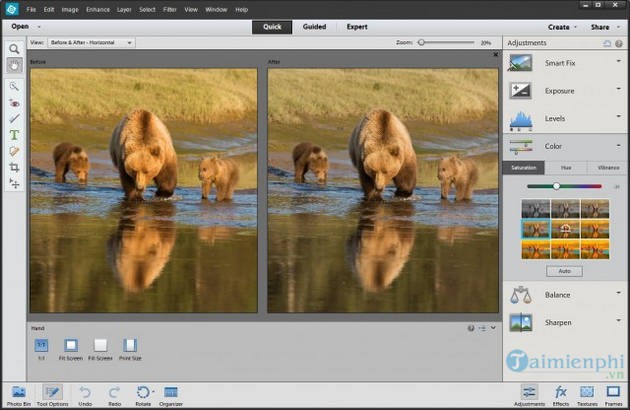Open the Tool Options panel menu icon
The width and height of the screenshot is (630, 410).
482,328
